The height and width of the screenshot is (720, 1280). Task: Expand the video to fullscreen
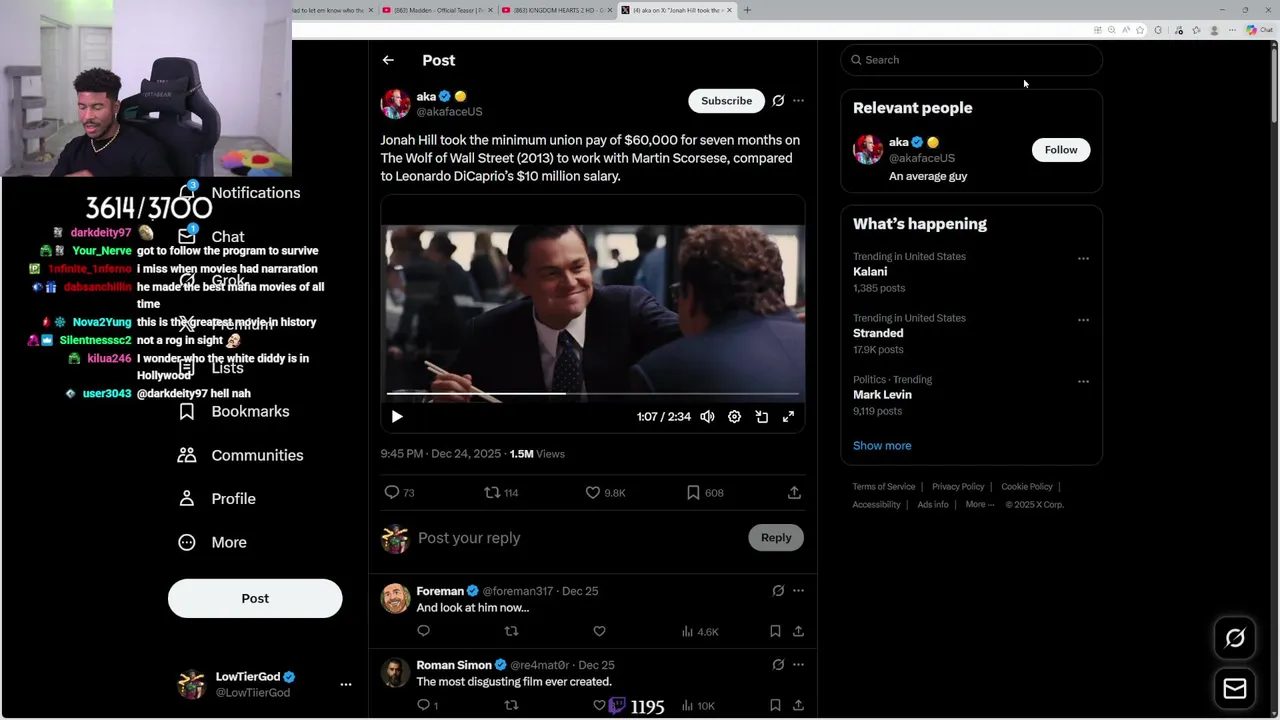point(788,416)
